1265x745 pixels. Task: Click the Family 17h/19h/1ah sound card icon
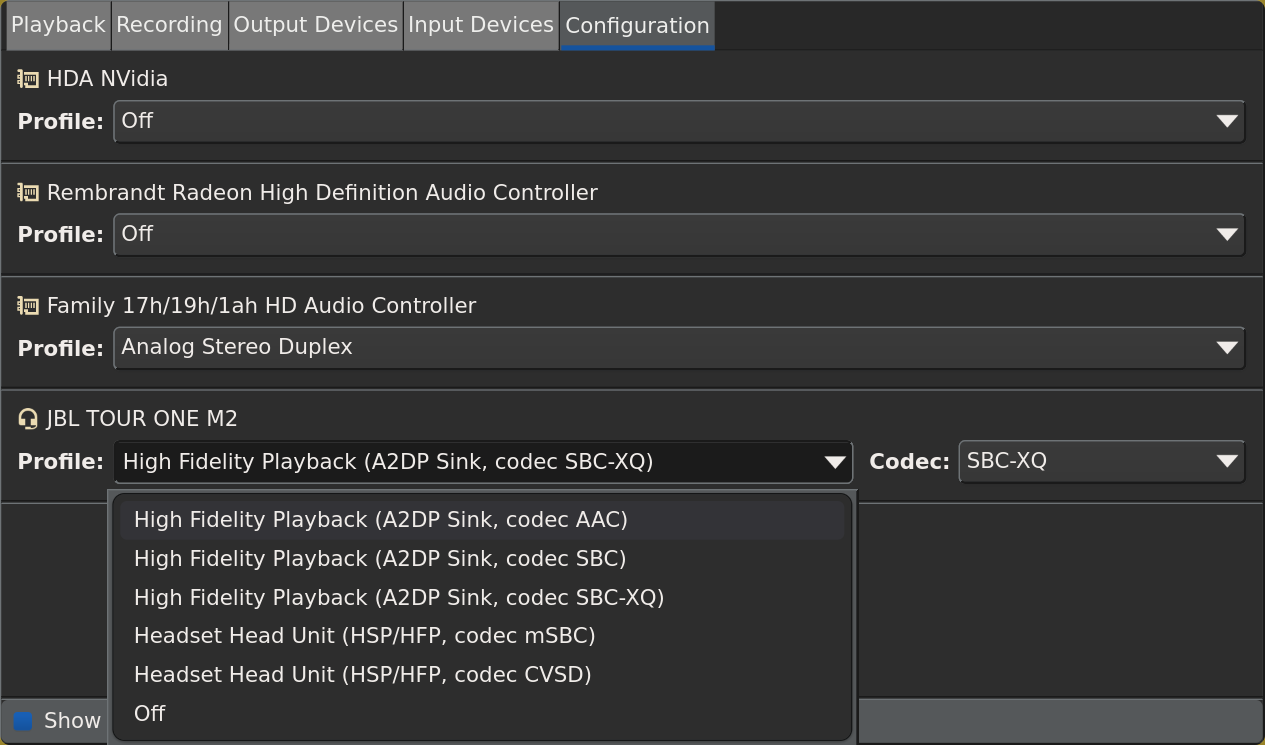coord(28,306)
